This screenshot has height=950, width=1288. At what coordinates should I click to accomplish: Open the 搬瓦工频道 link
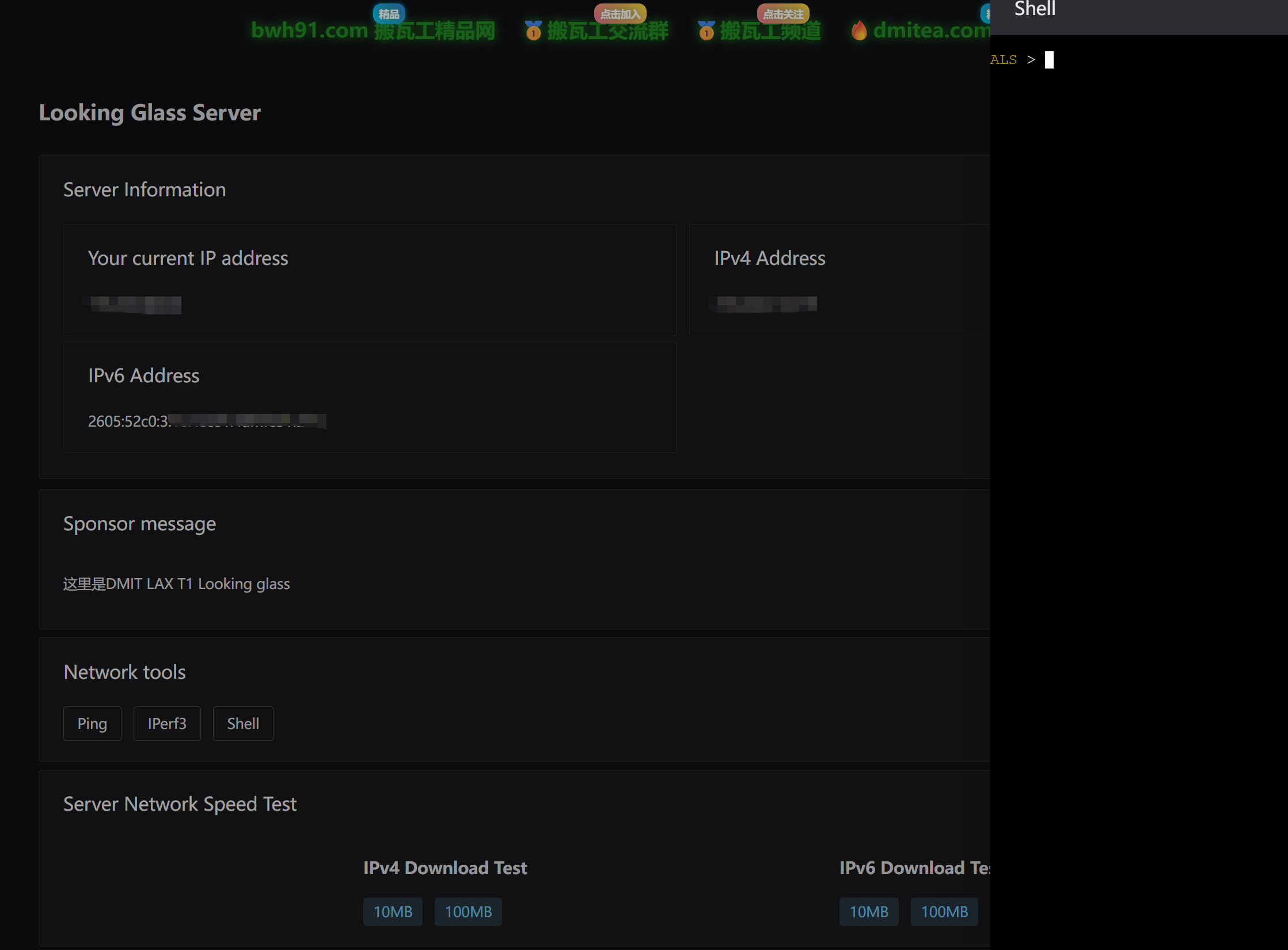pyautogui.click(x=770, y=31)
